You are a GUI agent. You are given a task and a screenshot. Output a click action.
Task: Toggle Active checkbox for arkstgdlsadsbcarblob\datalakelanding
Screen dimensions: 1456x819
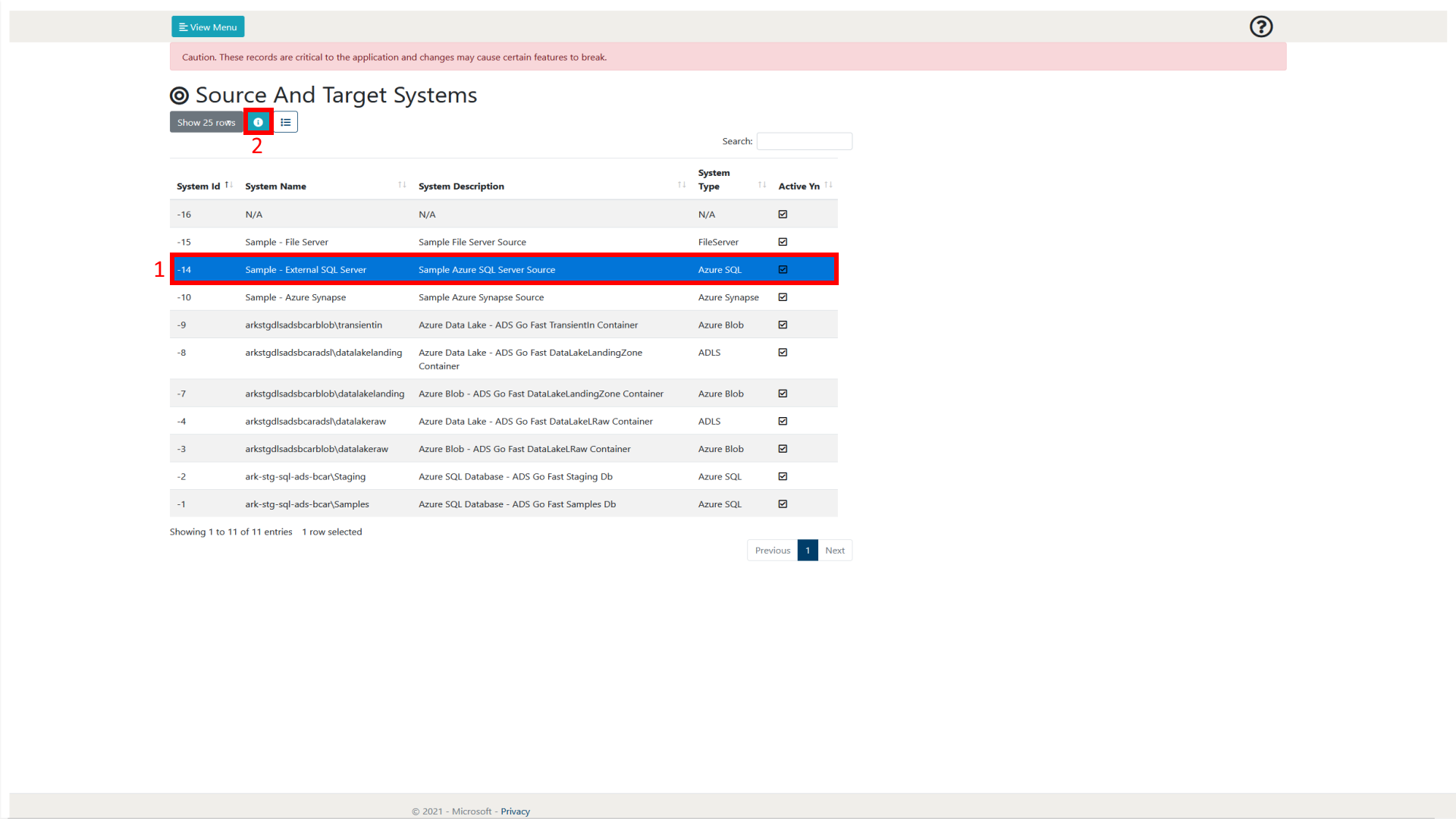[x=783, y=394]
